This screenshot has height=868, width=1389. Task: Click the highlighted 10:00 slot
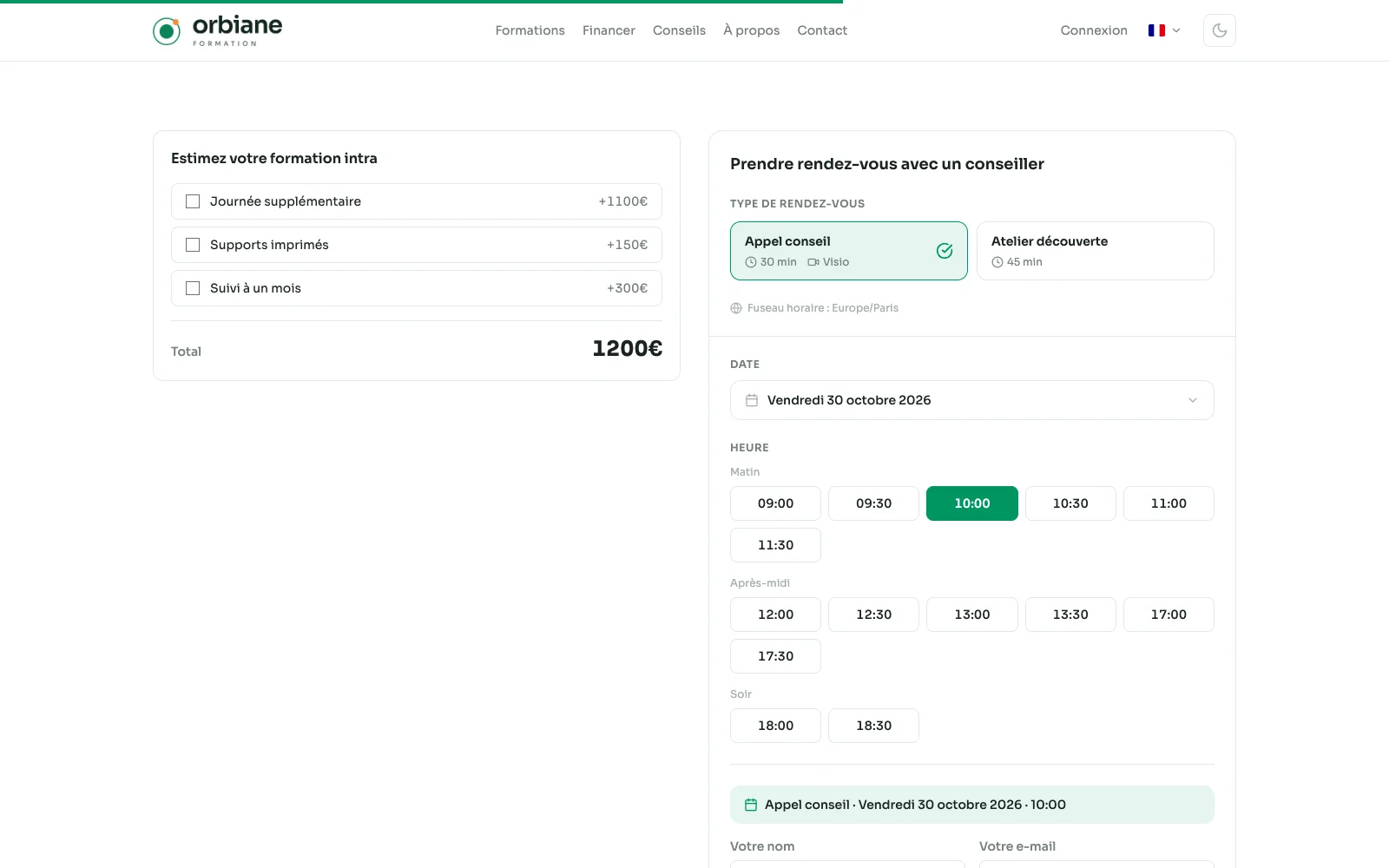(x=972, y=503)
